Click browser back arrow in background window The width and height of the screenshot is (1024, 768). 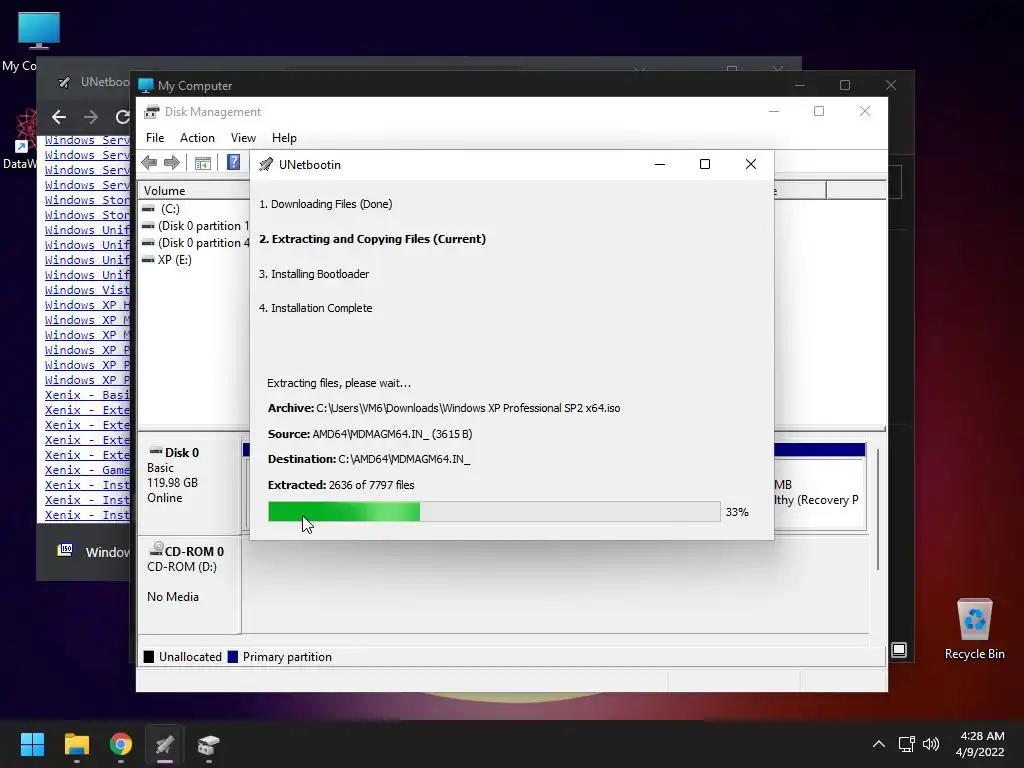click(x=59, y=117)
